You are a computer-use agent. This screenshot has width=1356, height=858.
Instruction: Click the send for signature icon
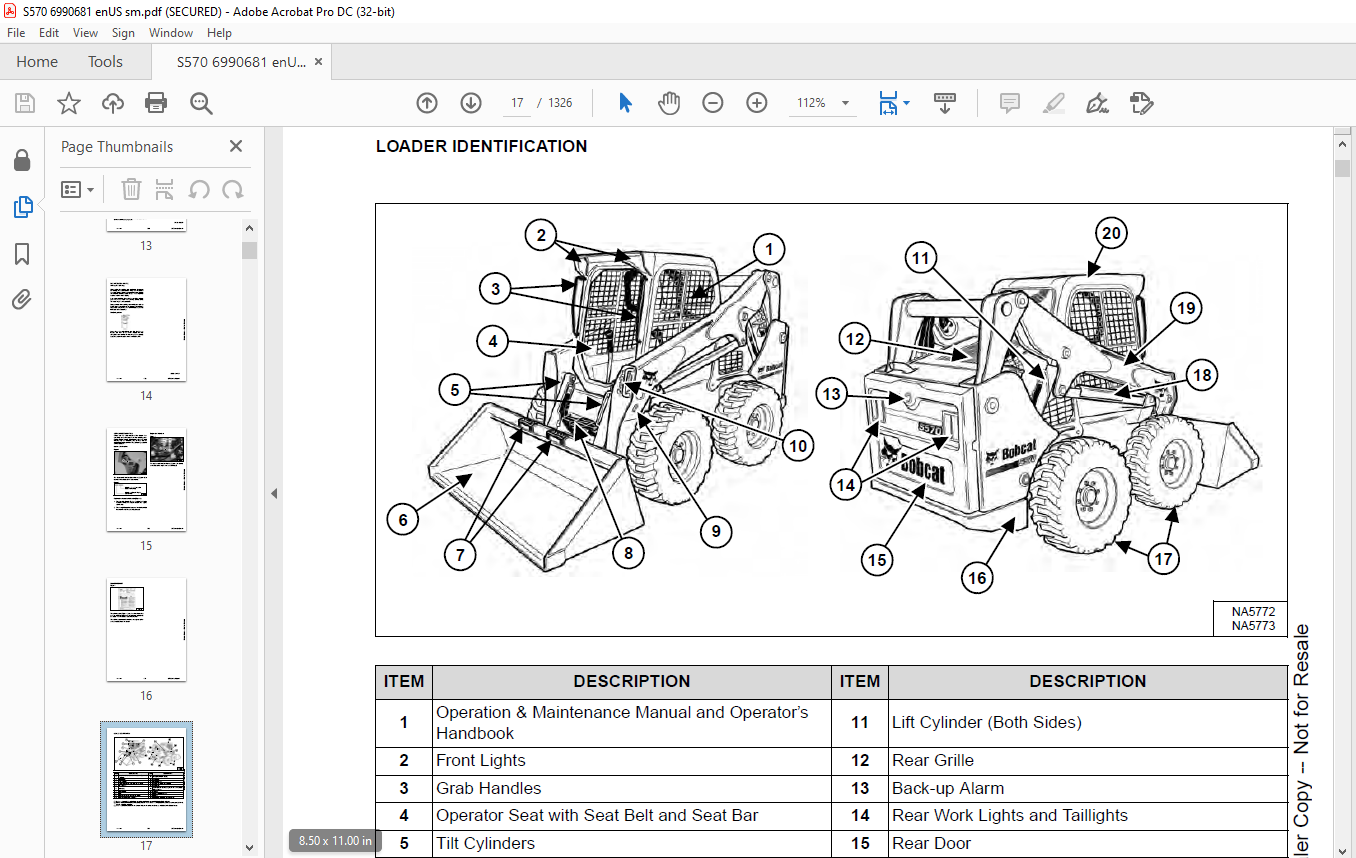(x=1141, y=103)
